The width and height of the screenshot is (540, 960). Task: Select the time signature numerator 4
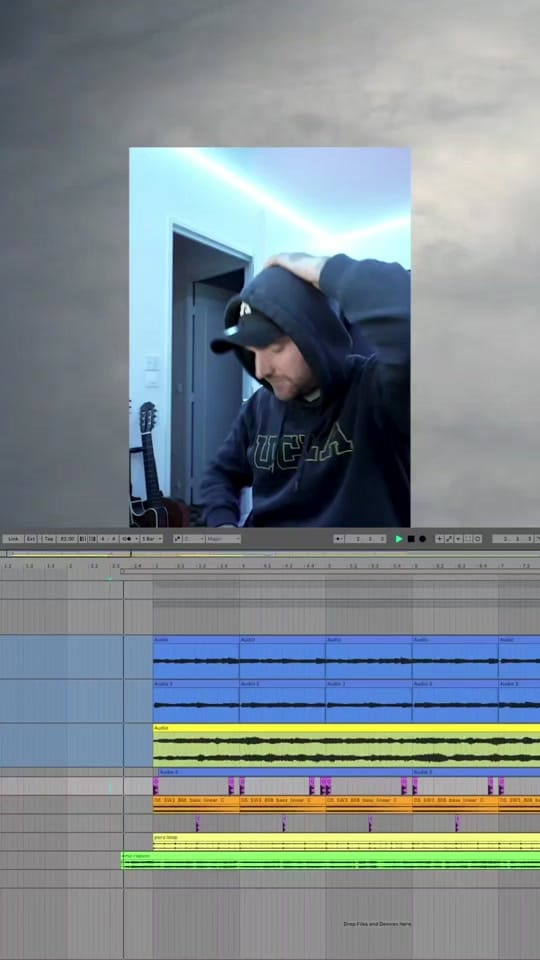[103, 539]
